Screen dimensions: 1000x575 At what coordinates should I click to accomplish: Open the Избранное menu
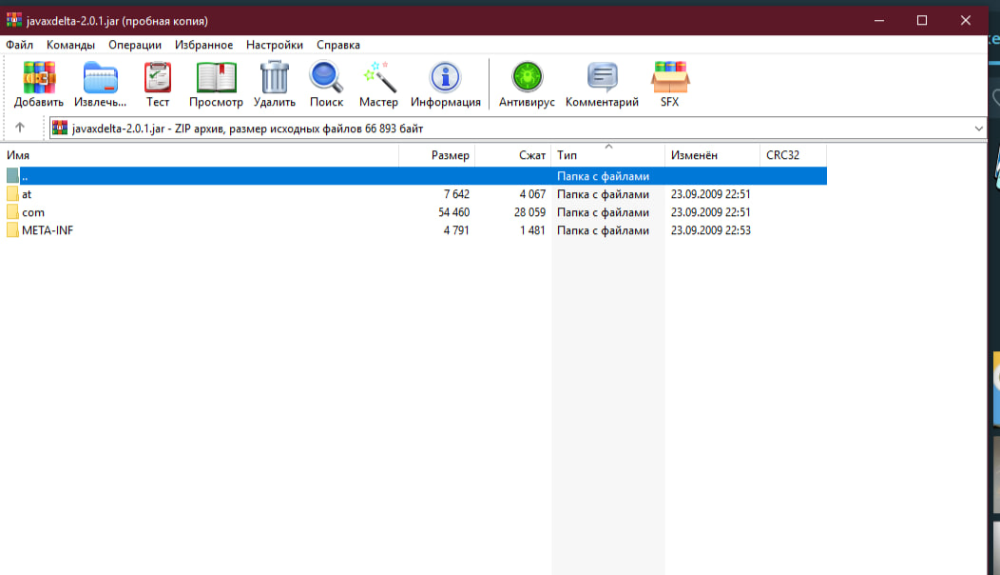click(x=204, y=45)
